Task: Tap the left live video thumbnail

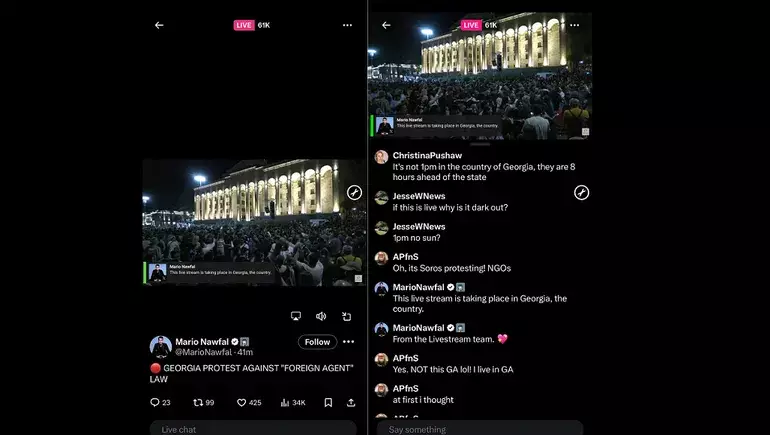Action: click(x=254, y=222)
